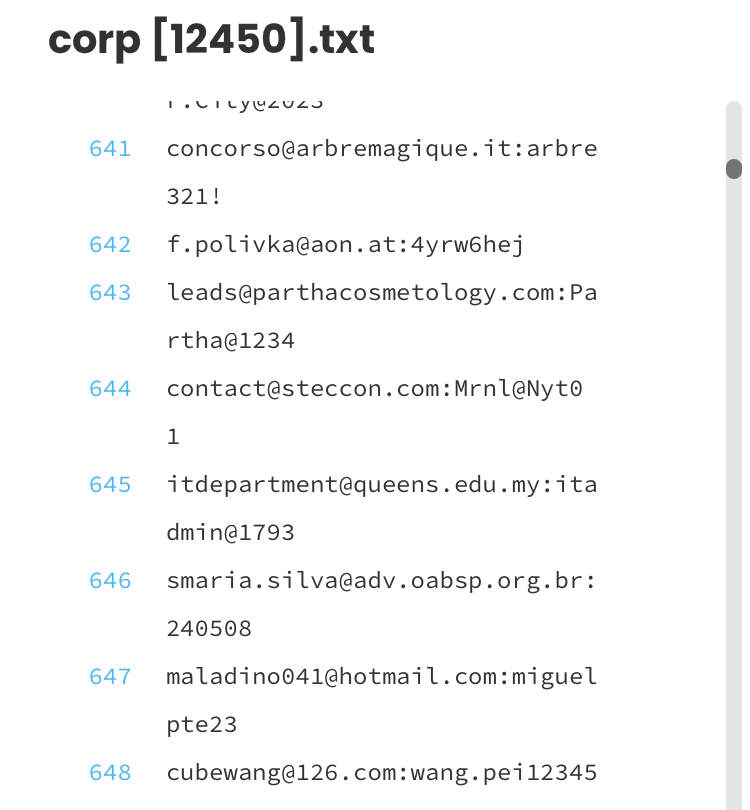Select line number 648
Viewport: 750px width, 810px height.
click(x=110, y=773)
